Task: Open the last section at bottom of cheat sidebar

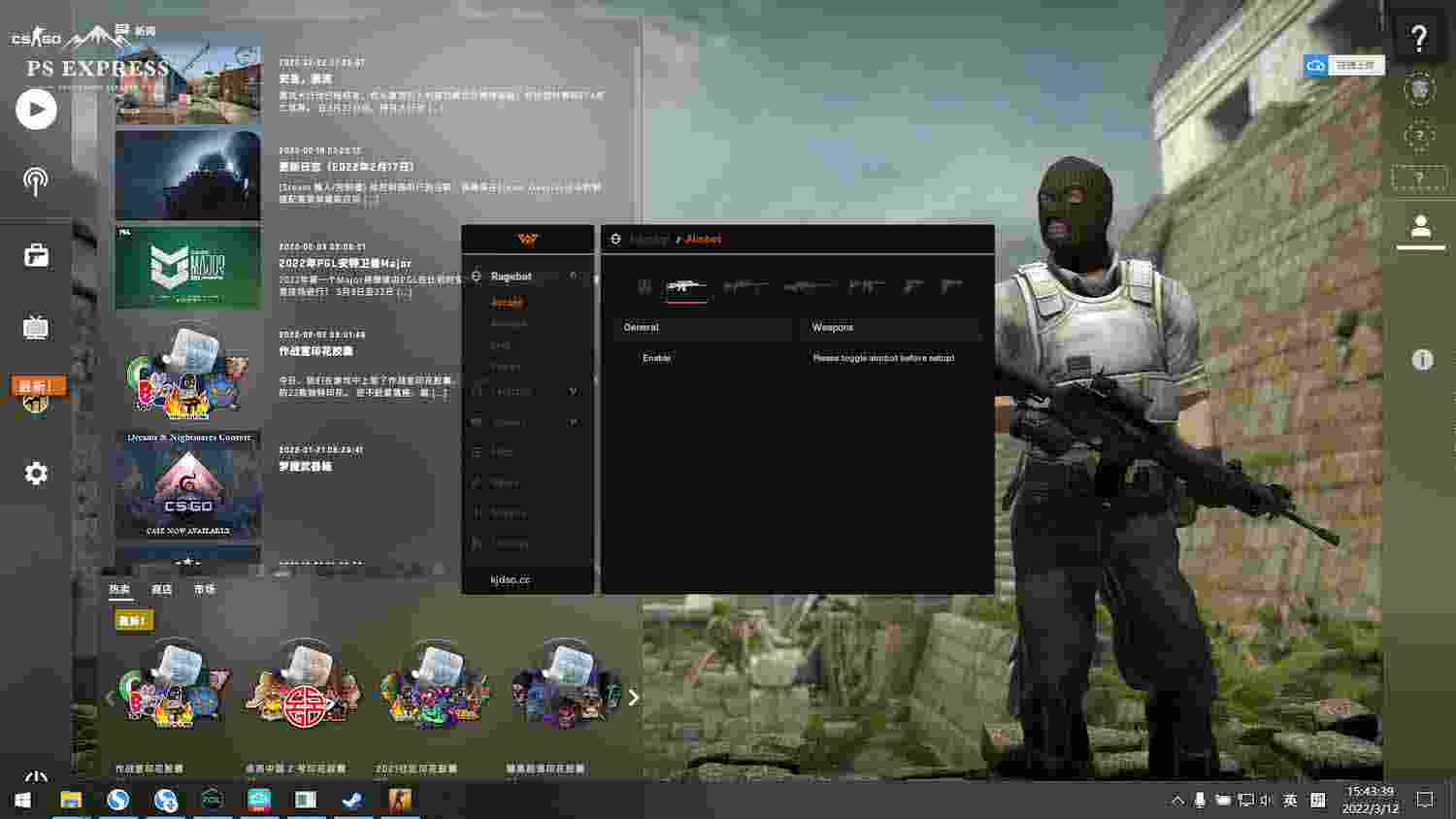Action: pyautogui.click(x=502, y=543)
